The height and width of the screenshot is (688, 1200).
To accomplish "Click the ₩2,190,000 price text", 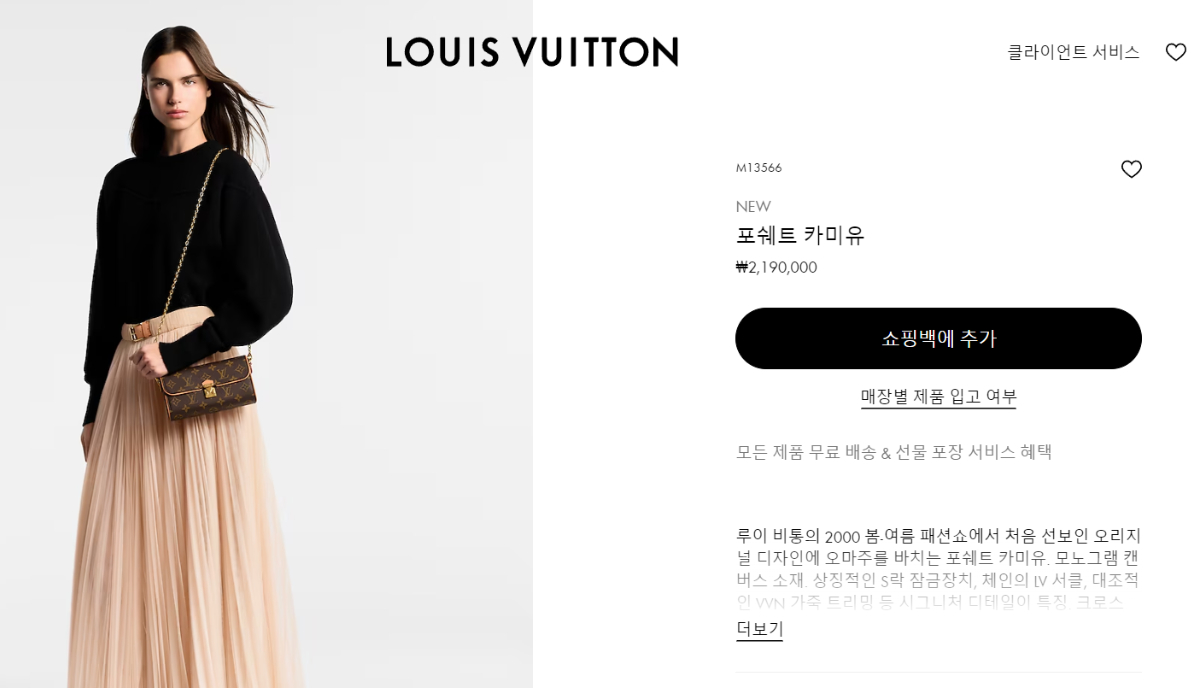I will (x=776, y=267).
